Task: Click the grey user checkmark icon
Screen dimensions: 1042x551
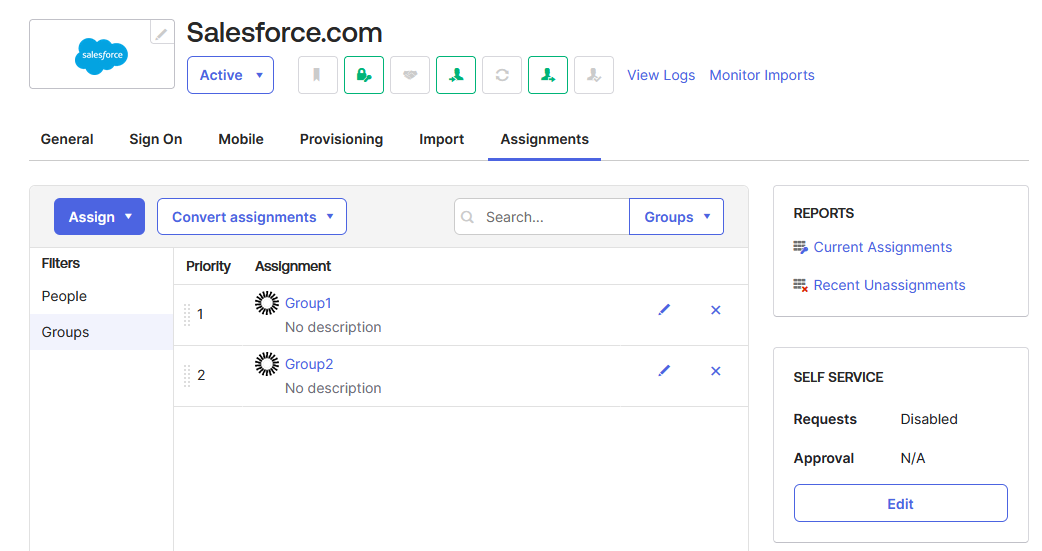Action: click(x=594, y=75)
